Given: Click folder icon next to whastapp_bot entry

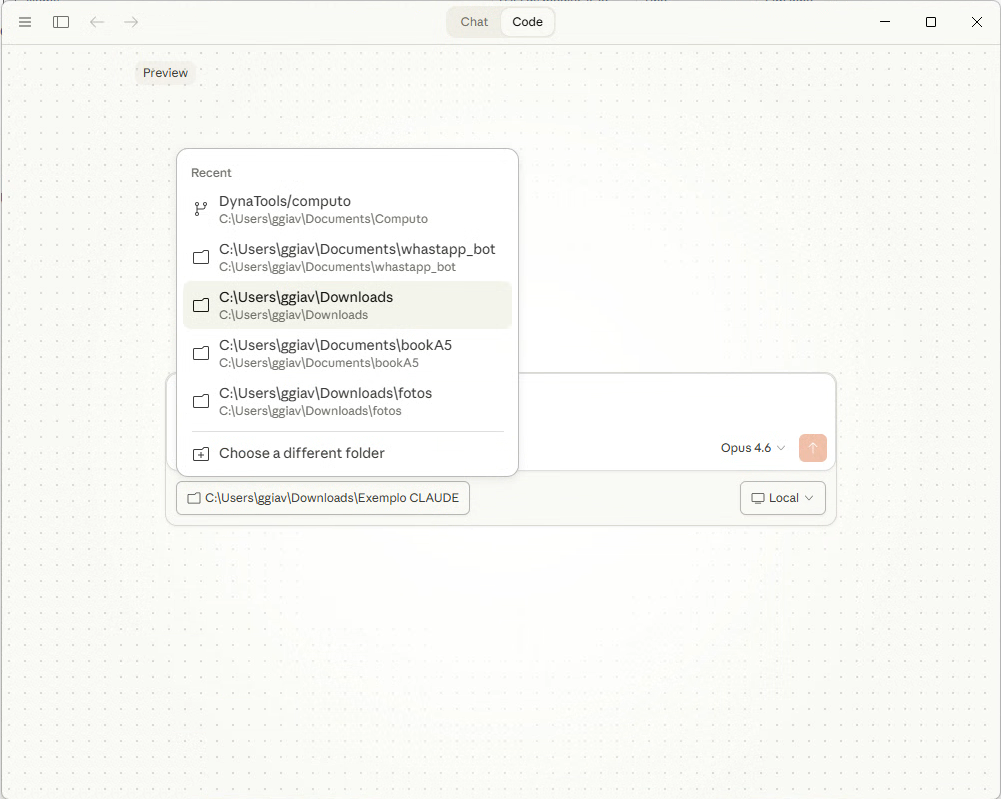Looking at the screenshot, I should coord(201,257).
